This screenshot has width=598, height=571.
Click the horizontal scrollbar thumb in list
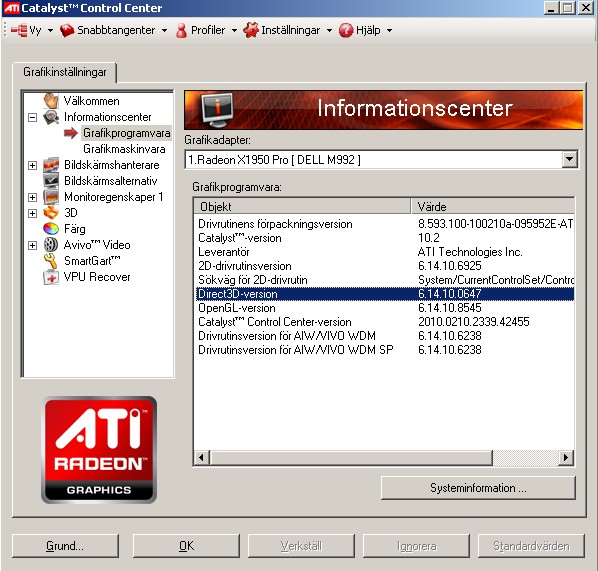coord(351,457)
